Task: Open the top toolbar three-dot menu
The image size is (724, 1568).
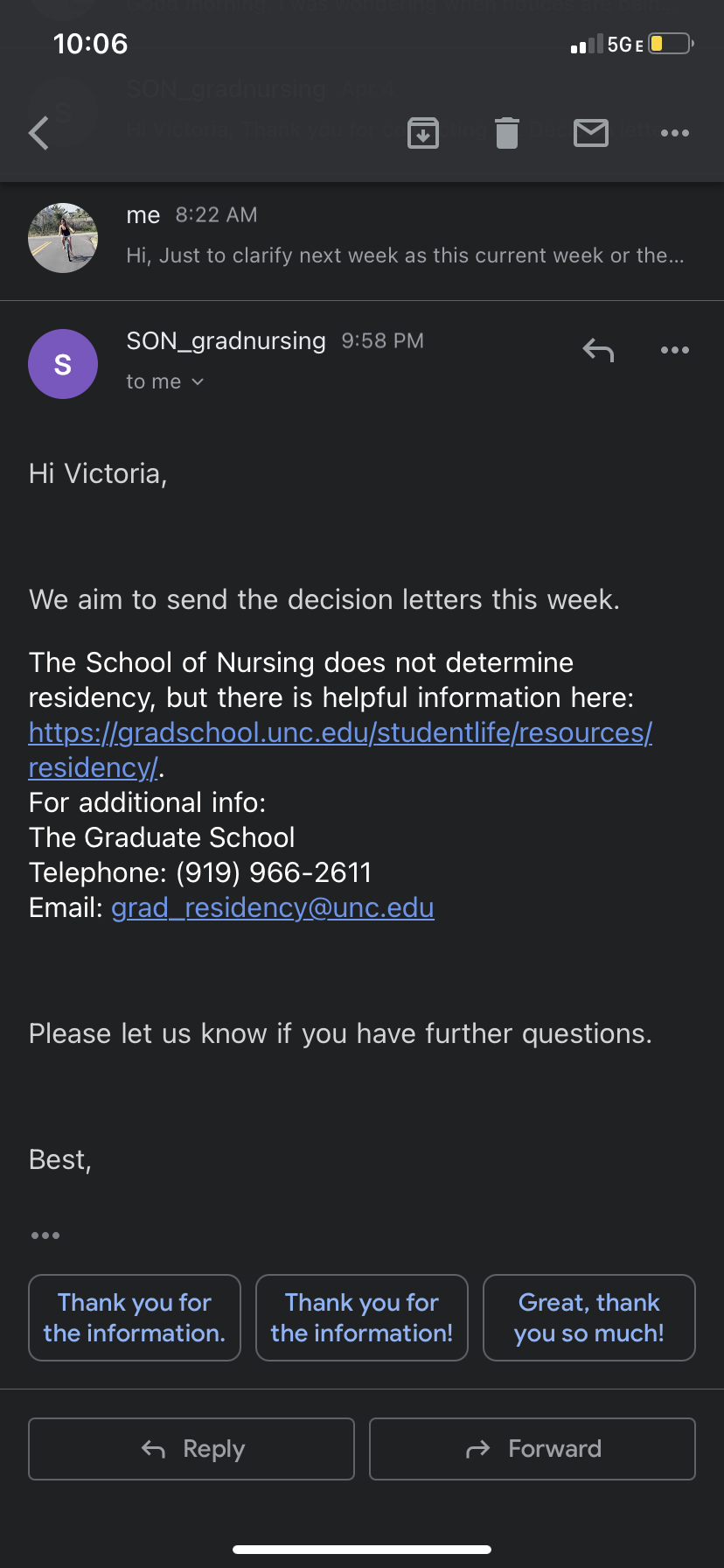Action: (675, 133)
